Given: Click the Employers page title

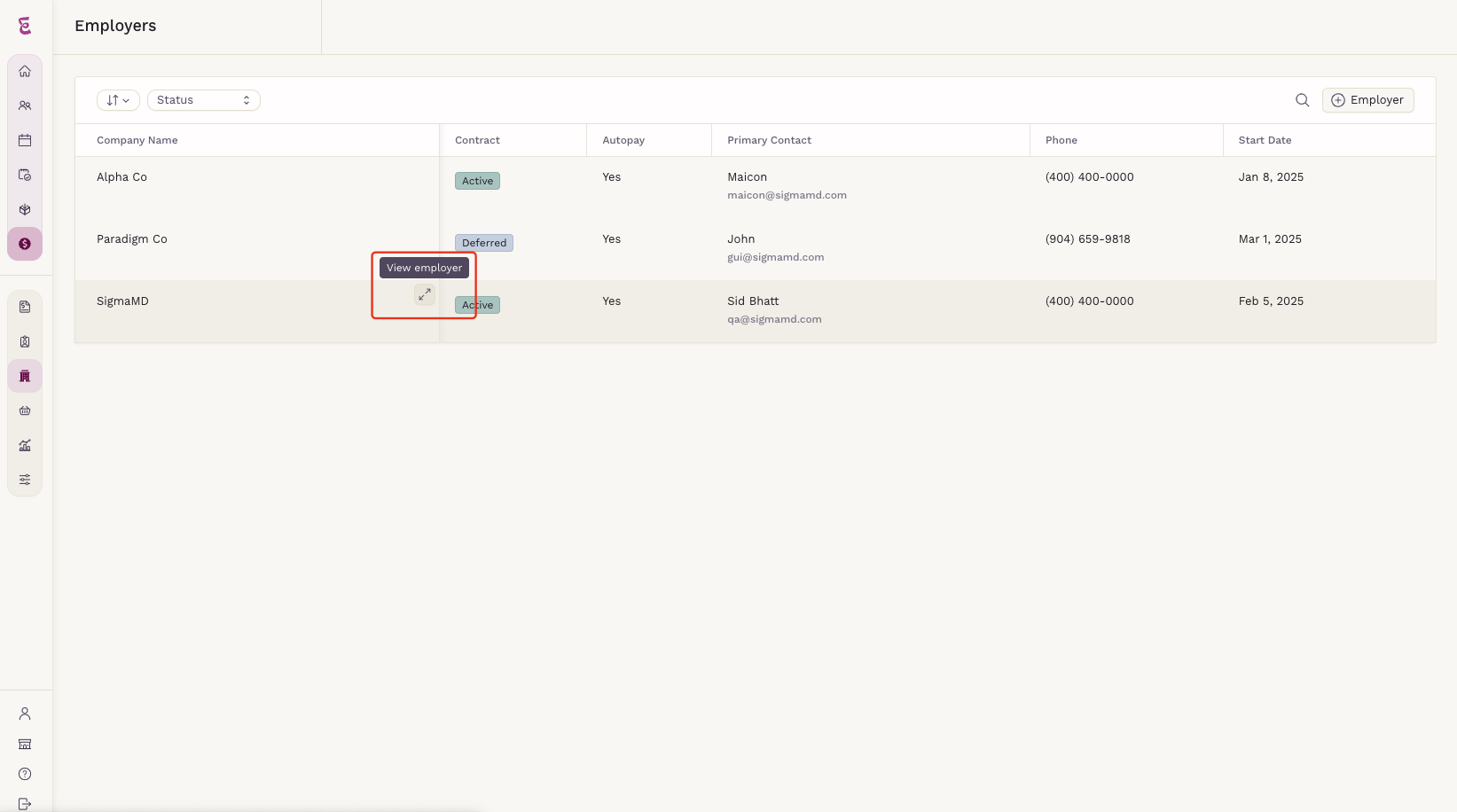Looking at the screenshot, I should (115, 26).
